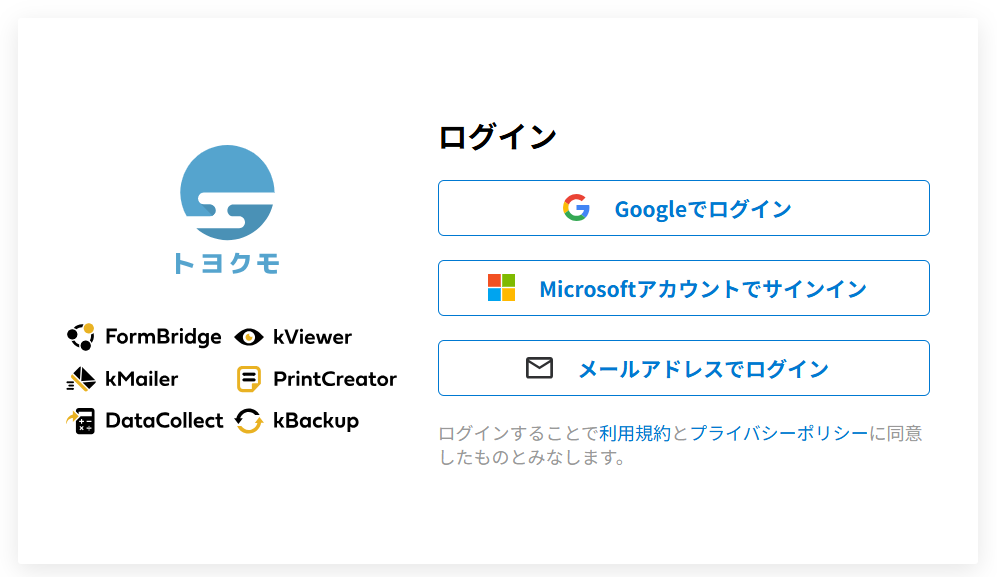The image size is (997, 577).
Task: Click the トヨクモ brand name text
Action: 226,264
